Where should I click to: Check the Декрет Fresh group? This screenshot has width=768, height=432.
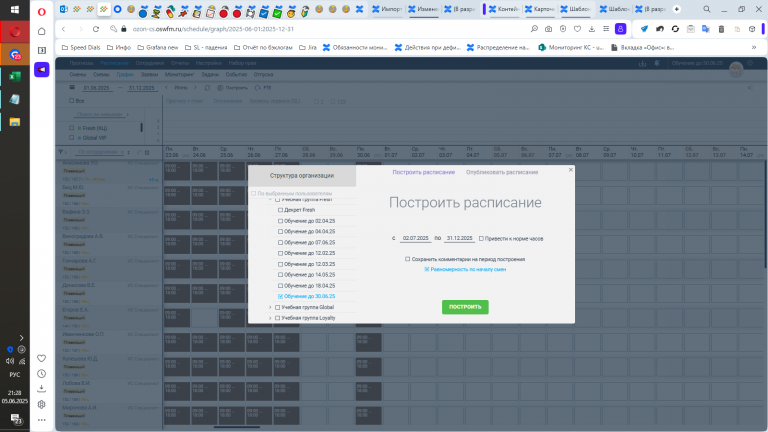pos(280,210)
